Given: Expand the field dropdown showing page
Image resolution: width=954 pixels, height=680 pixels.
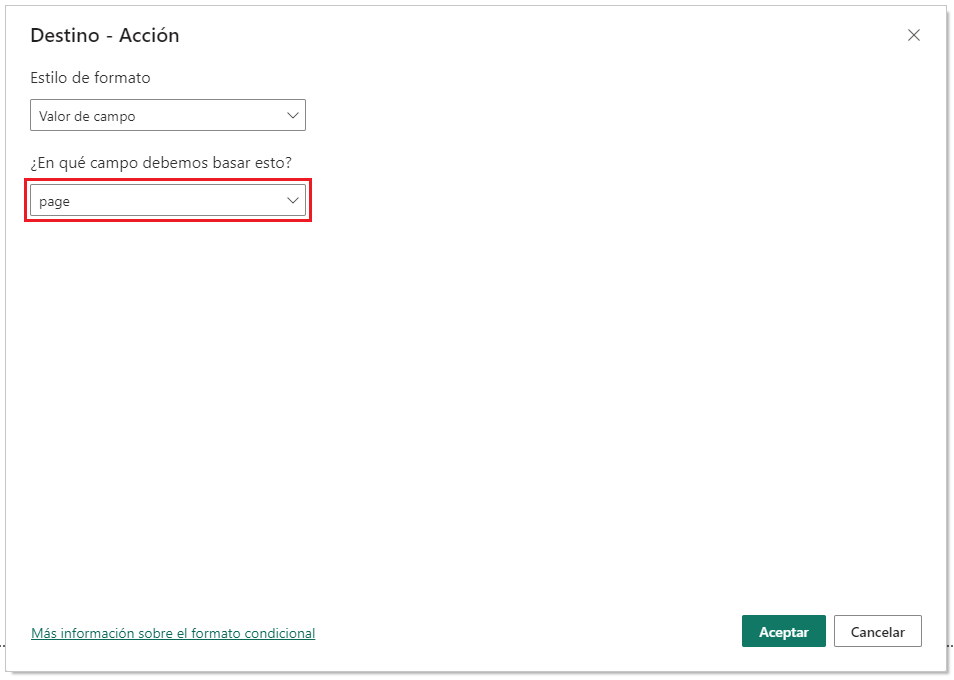Looking at the screenshot, I should point(167,201).
